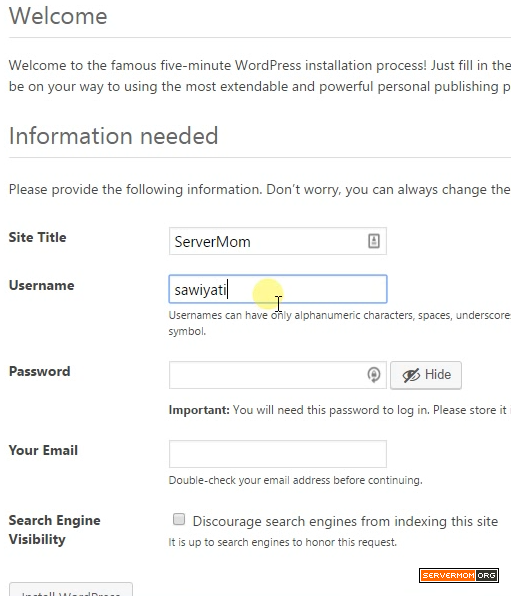Hide the password with the Hide button

(426, 375)
